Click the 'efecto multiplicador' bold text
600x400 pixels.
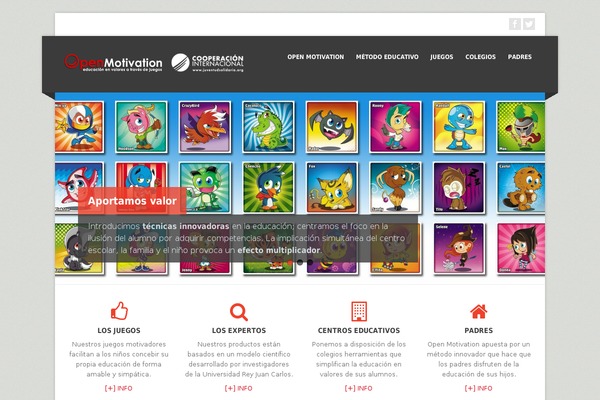point(279,250)
